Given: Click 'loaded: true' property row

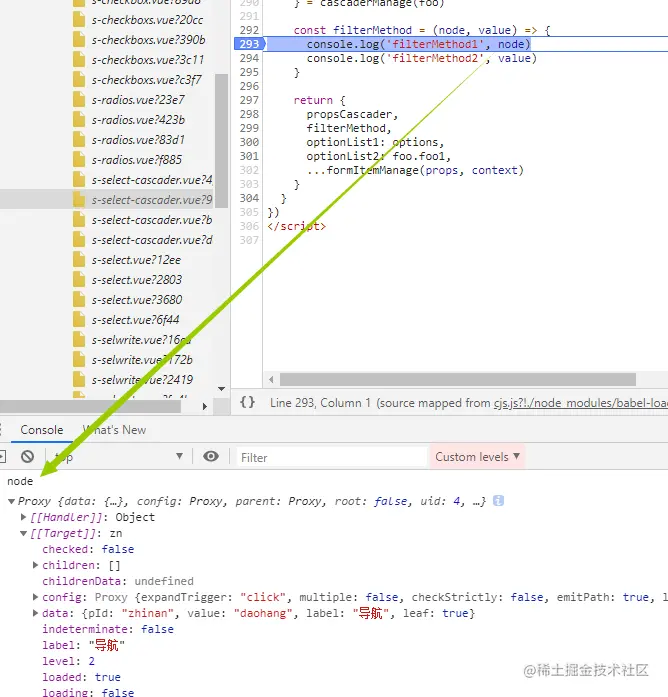Looking at the screenshot, I should tap(81, 677).
